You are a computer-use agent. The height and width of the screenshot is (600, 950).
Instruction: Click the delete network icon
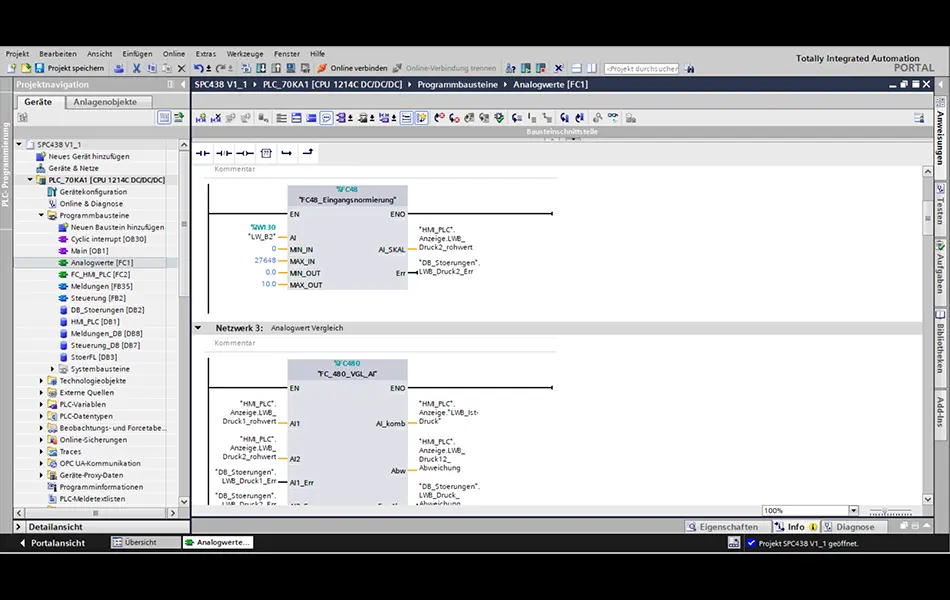point(216,118)
